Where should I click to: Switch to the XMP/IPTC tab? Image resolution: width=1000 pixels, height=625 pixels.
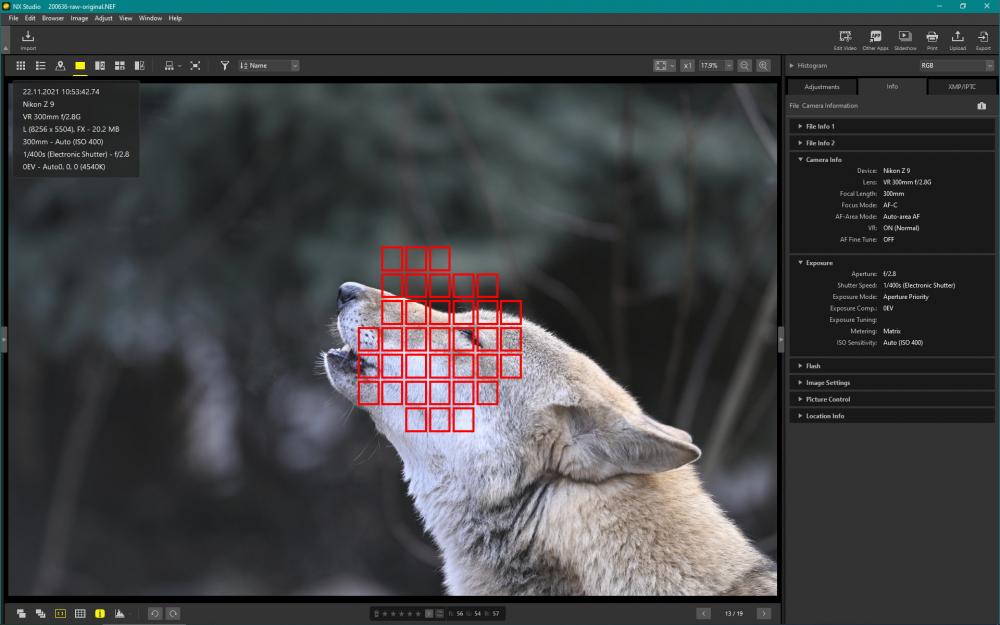point(961,87)
